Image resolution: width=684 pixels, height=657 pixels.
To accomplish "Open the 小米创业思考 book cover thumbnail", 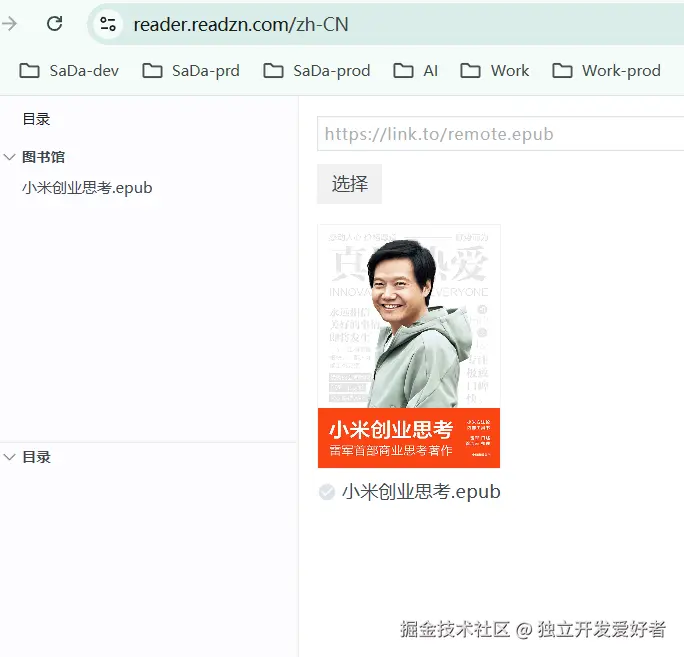I will tap(409, 346).
